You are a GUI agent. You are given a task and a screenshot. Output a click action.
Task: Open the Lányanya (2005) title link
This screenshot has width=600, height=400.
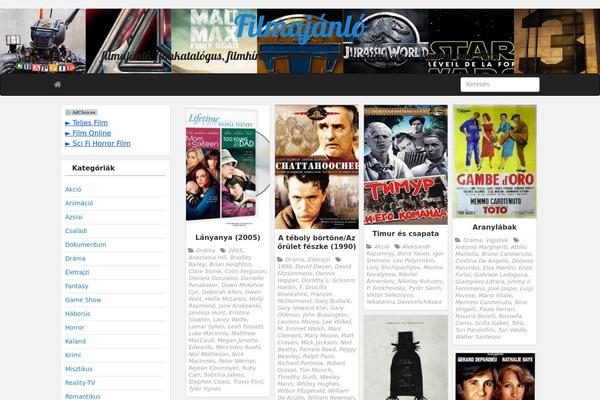point(228,237)
